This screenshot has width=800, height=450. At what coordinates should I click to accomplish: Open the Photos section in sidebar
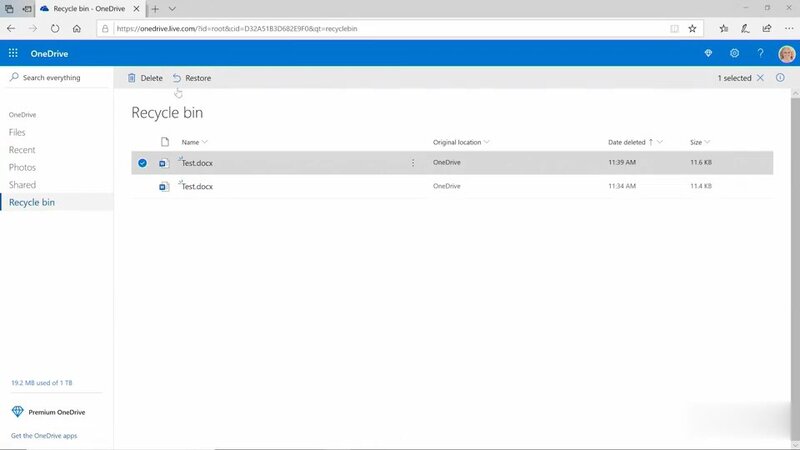click(x=22, y=167)
